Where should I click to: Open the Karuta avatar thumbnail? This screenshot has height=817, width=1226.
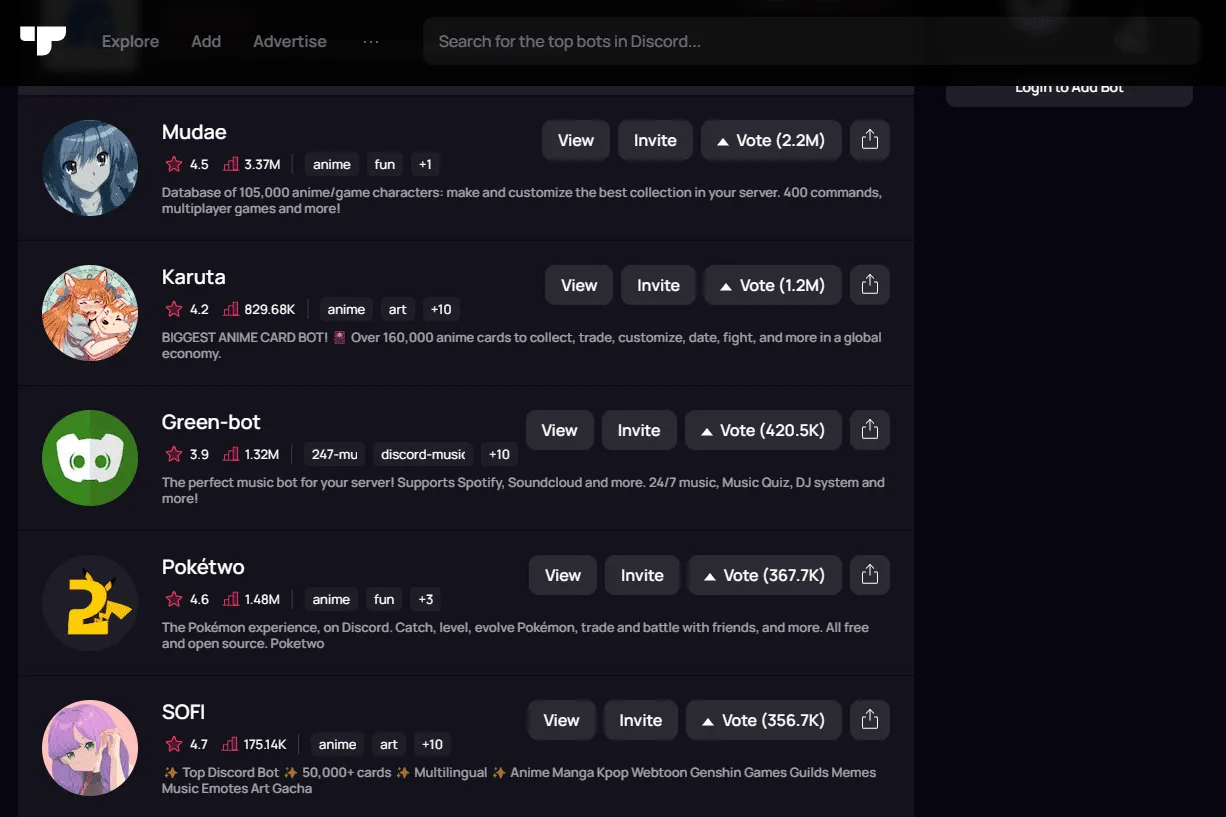90,313
